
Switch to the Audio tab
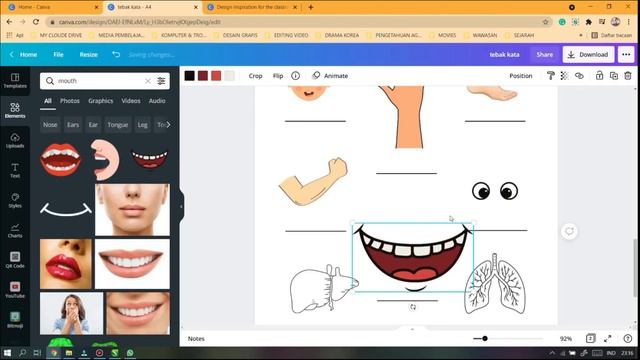[x=157, y=101]
